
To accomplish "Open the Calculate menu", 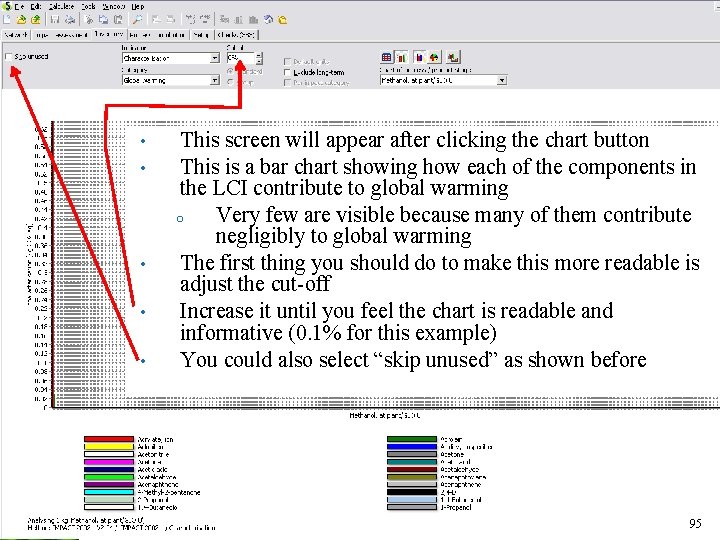I will [61, 6].
